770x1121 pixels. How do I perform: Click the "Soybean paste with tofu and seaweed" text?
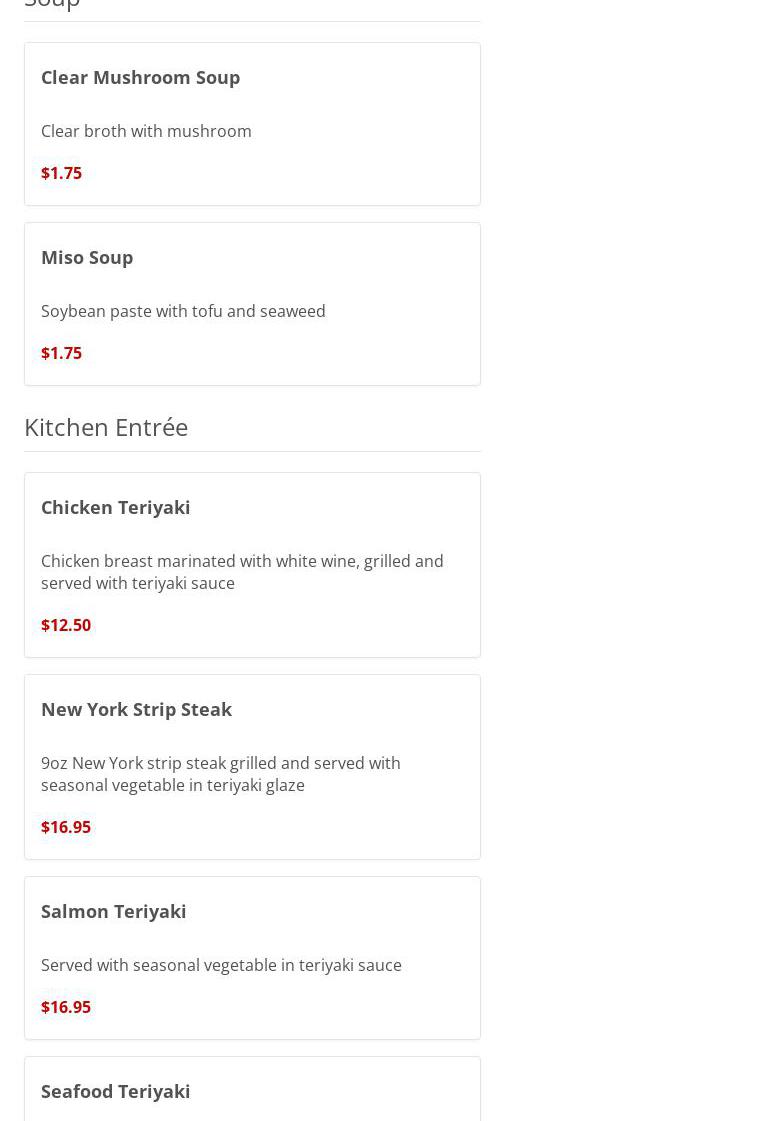coord(183,311)
